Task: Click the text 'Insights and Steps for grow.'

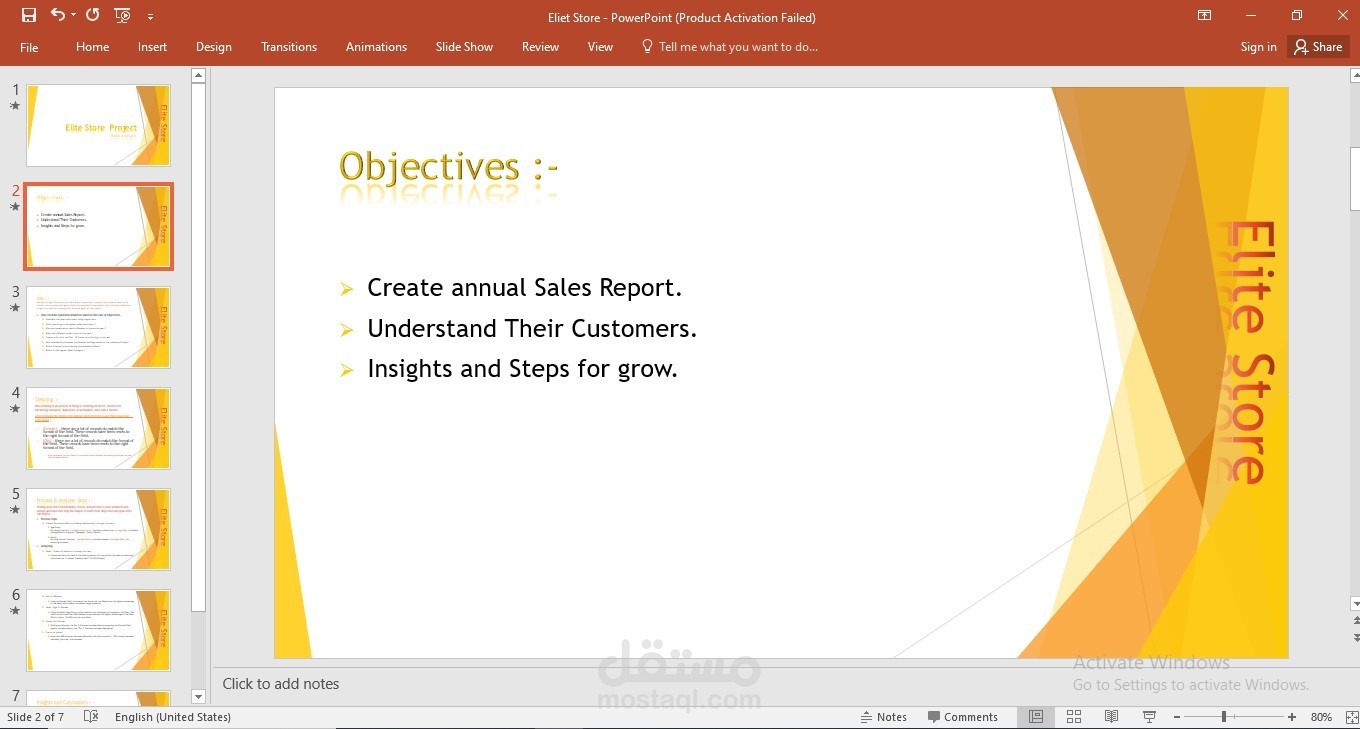Action: click(x=522, y=368)
